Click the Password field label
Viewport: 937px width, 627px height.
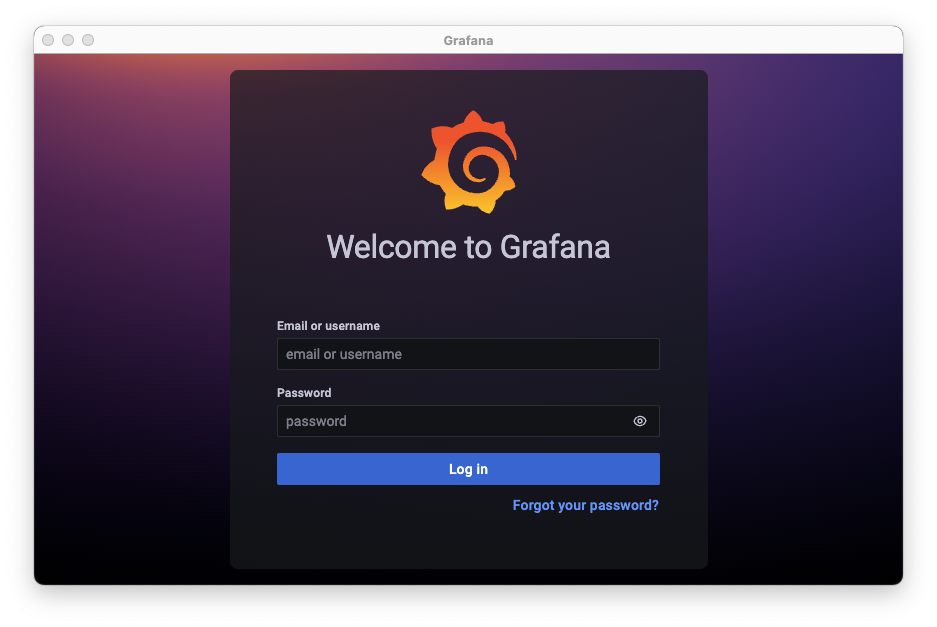tap(304, 393)
